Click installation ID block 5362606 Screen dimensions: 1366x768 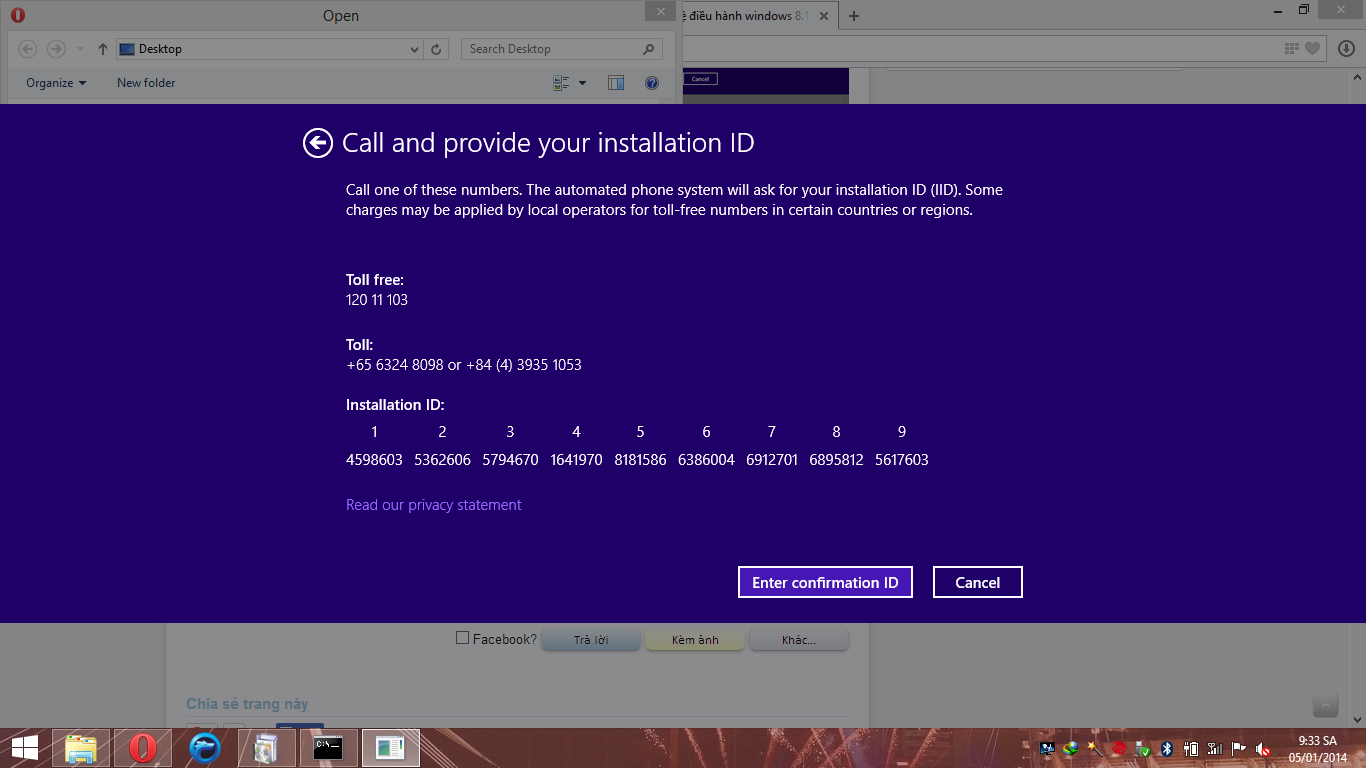tap(442, 460)
